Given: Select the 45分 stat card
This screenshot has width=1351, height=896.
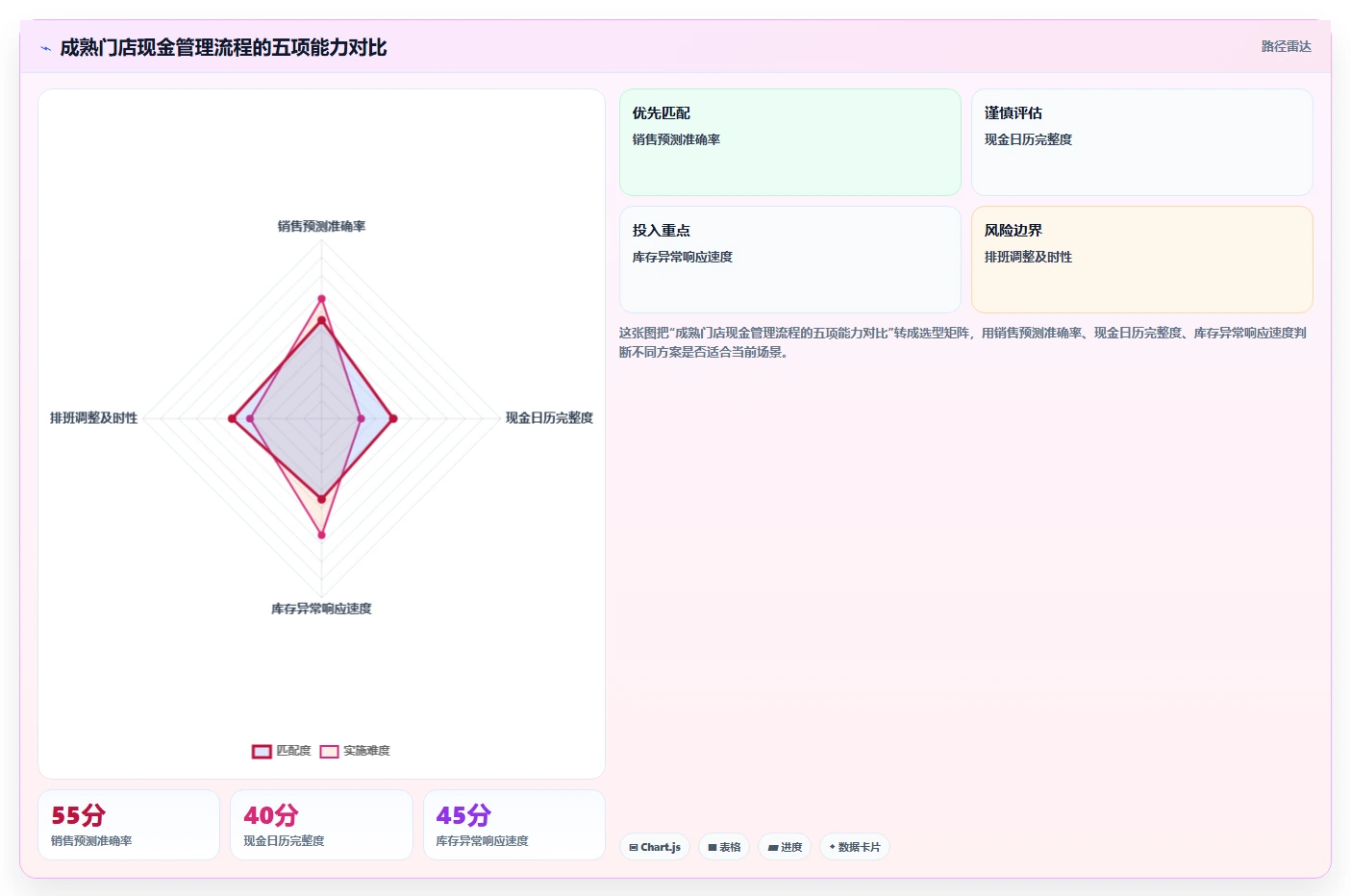Looking at the screenshot, I should 514,825.
